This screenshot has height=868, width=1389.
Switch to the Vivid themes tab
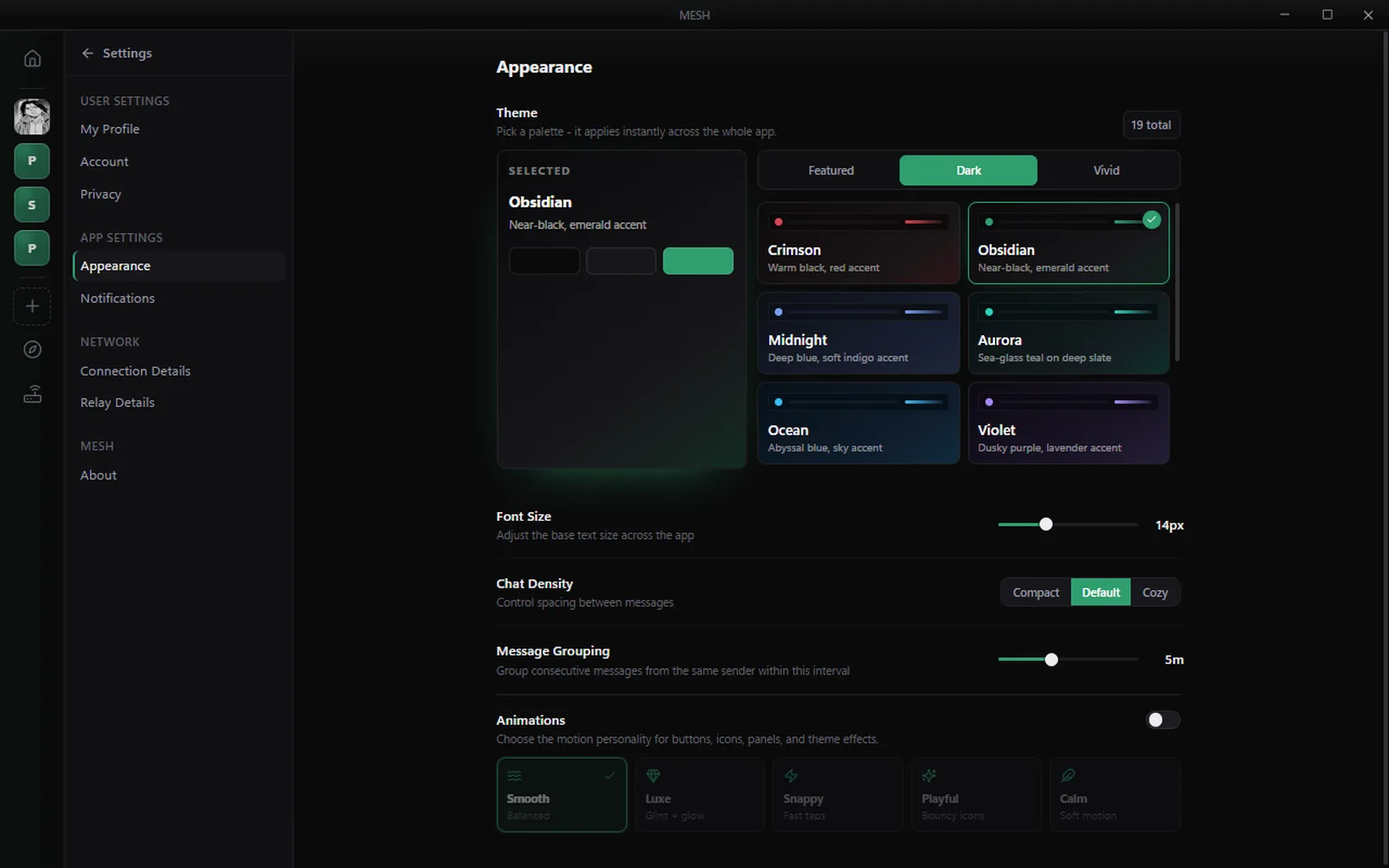tap(1106, 170)
